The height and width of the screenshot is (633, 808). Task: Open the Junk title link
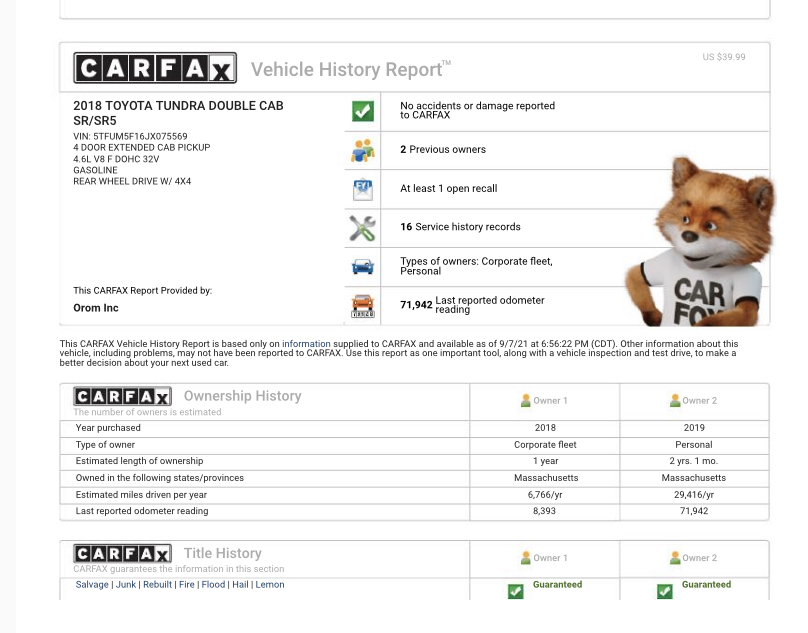pyautogui.click(x=126, y=585)
